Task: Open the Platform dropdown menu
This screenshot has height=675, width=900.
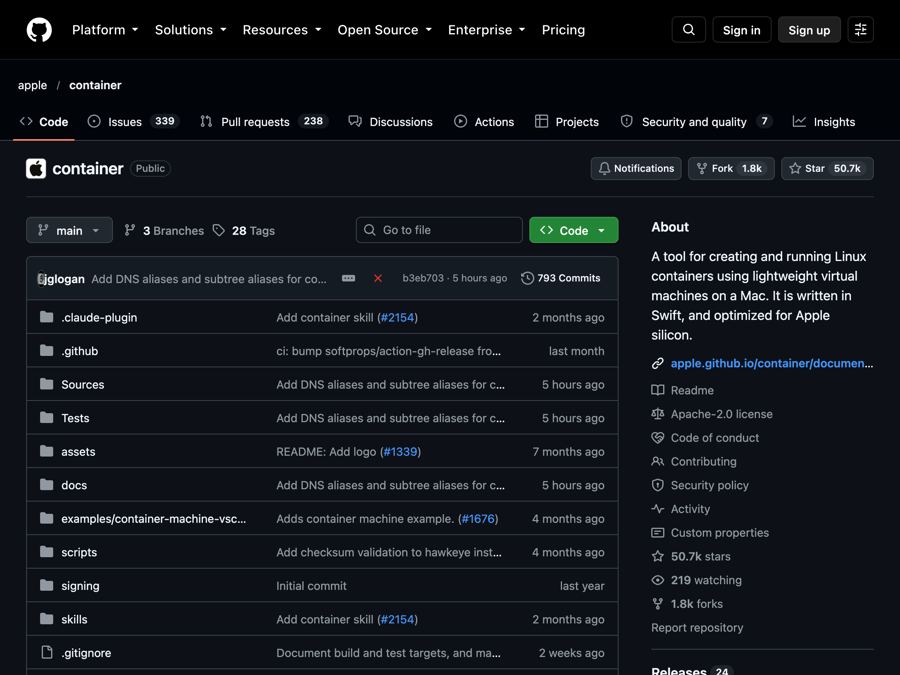Action: pyautogui.click(x=104, y=30)
